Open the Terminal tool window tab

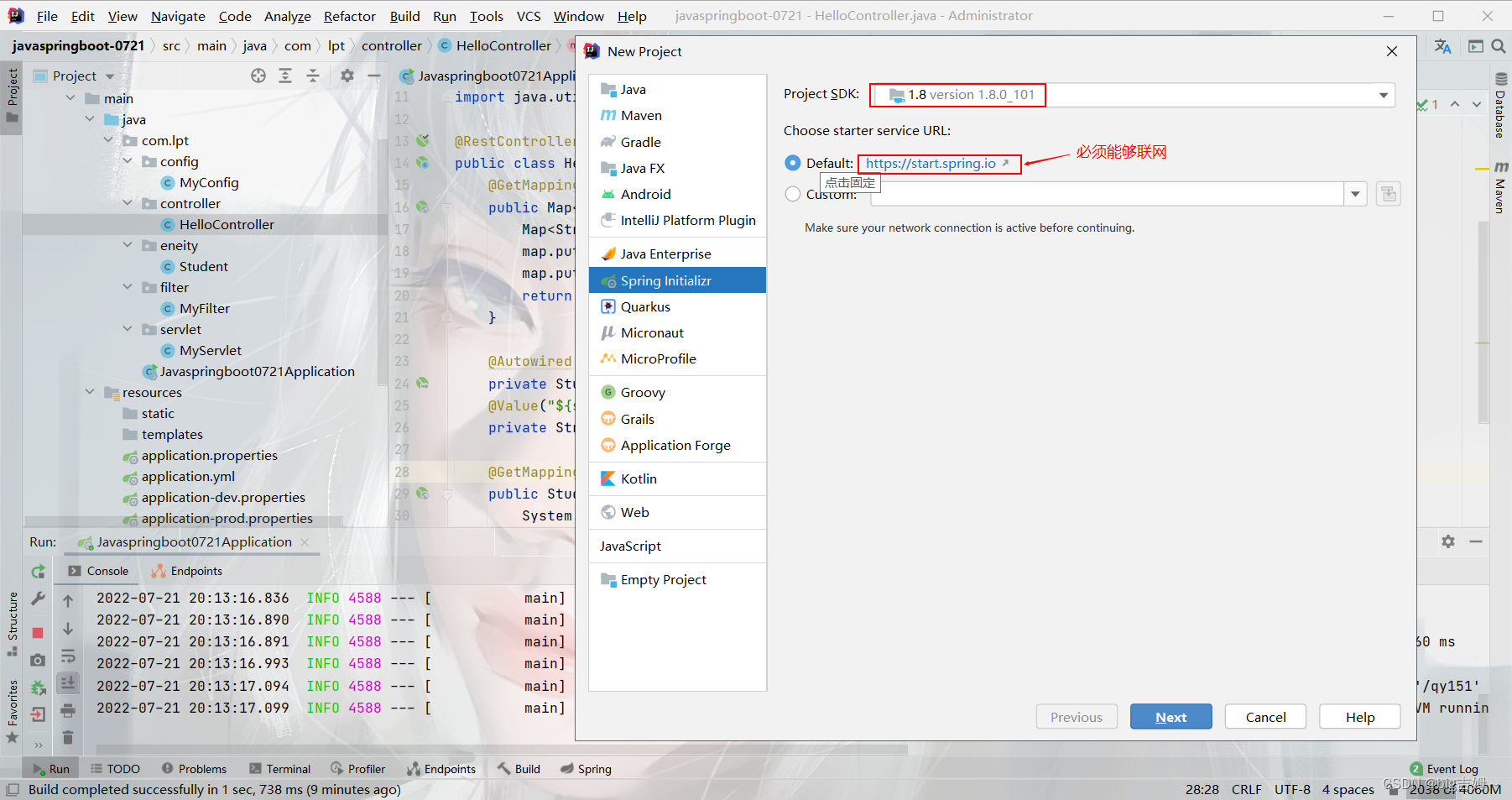[x=280, y=769]
